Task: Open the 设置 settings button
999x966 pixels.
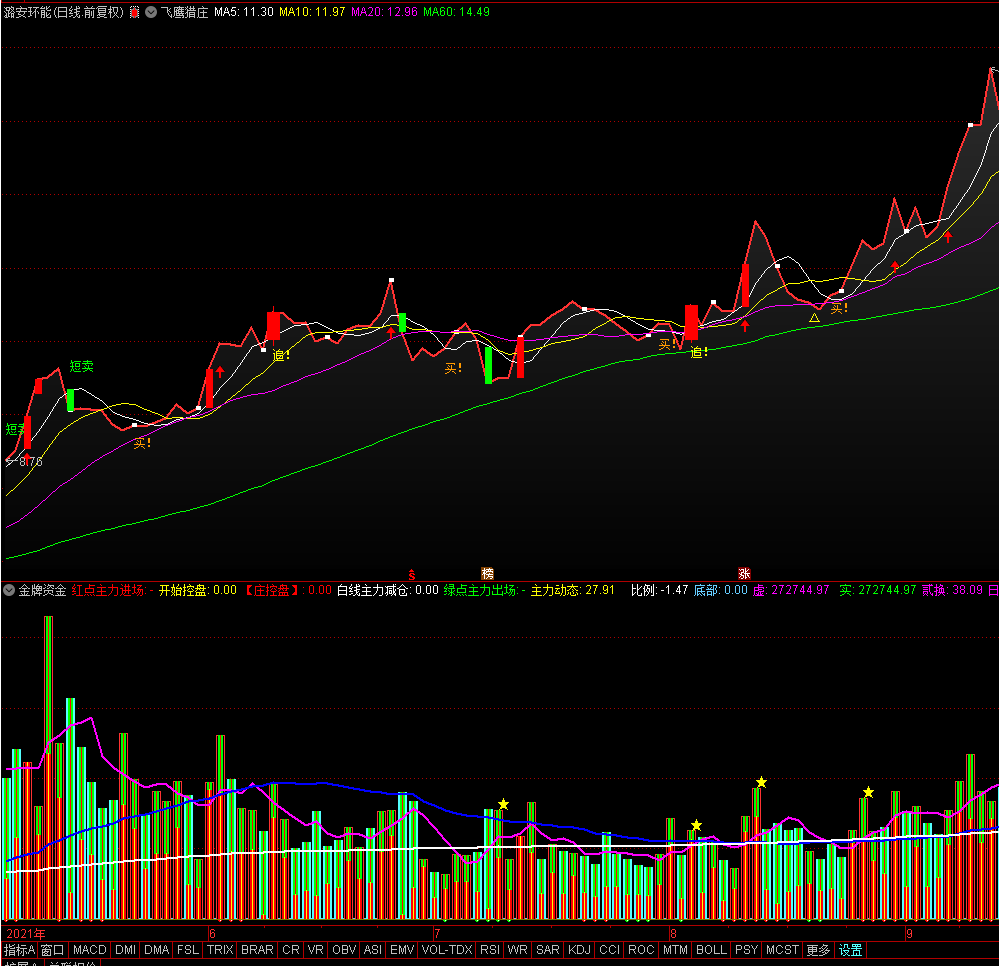Action: point(850,950)
